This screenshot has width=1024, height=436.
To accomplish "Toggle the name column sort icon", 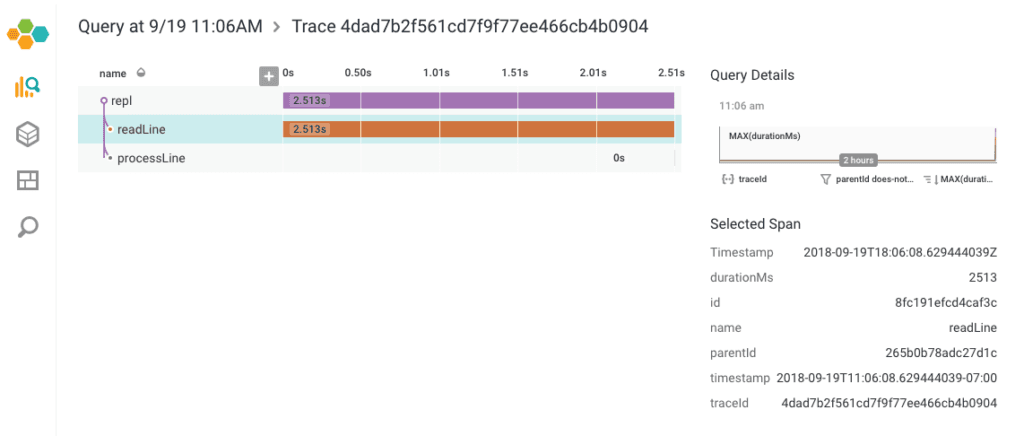I will click(142, 73).
